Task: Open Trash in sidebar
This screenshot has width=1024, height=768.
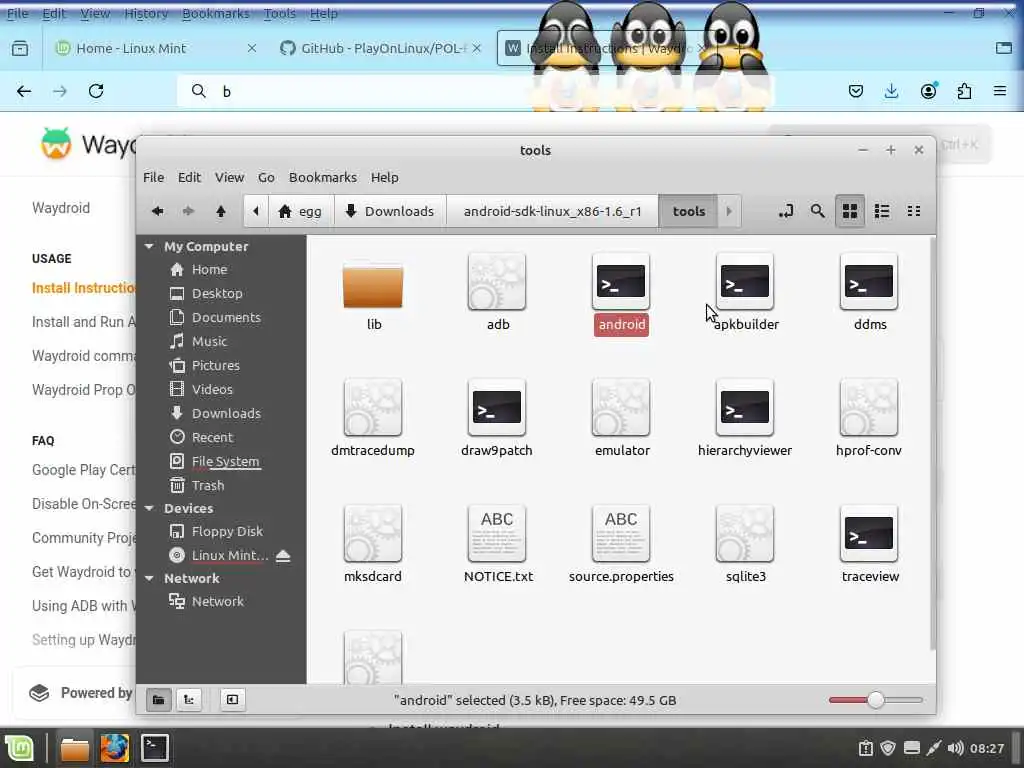Action: [208, 485]
